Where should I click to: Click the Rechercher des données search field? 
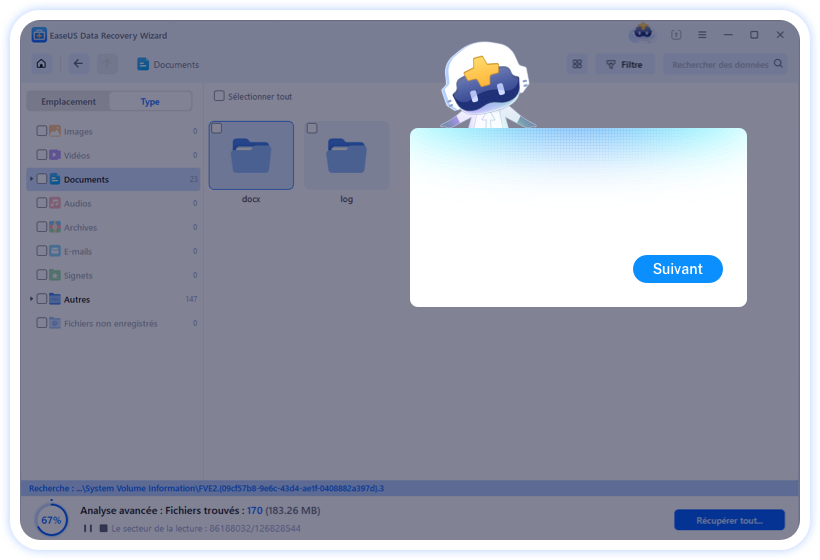coord(720,64)
